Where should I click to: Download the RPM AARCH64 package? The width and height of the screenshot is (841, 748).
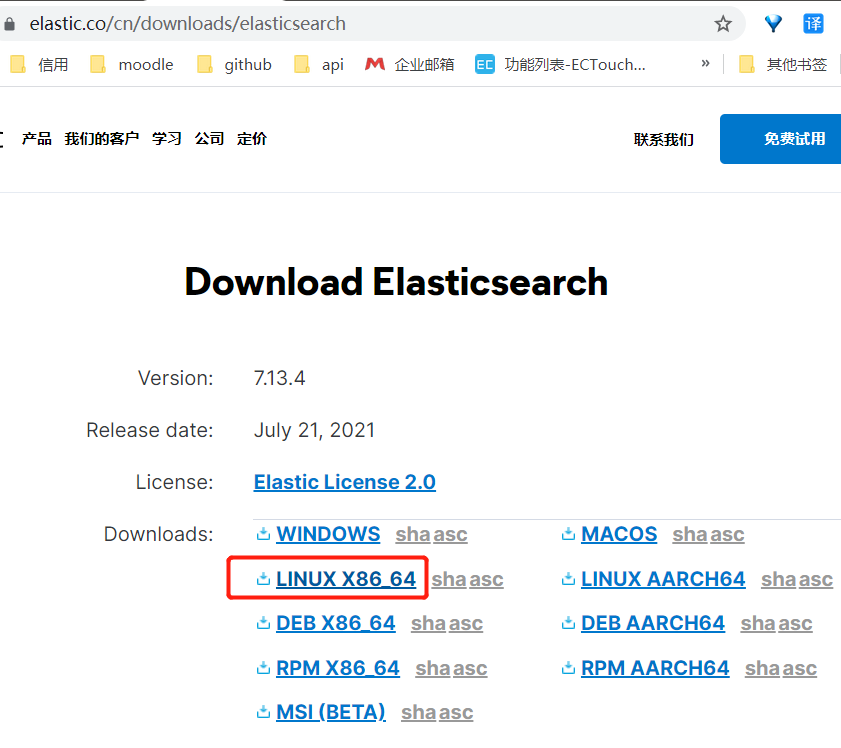coord(655,668)
